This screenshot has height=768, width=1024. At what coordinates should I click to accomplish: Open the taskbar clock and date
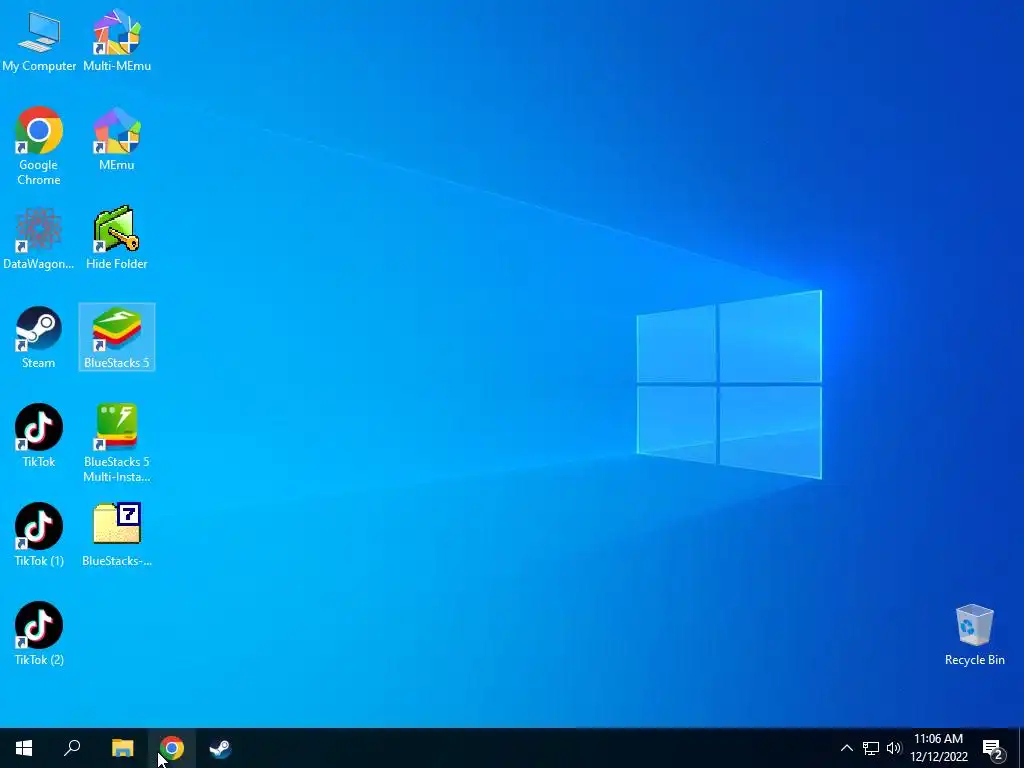[938, 748]
